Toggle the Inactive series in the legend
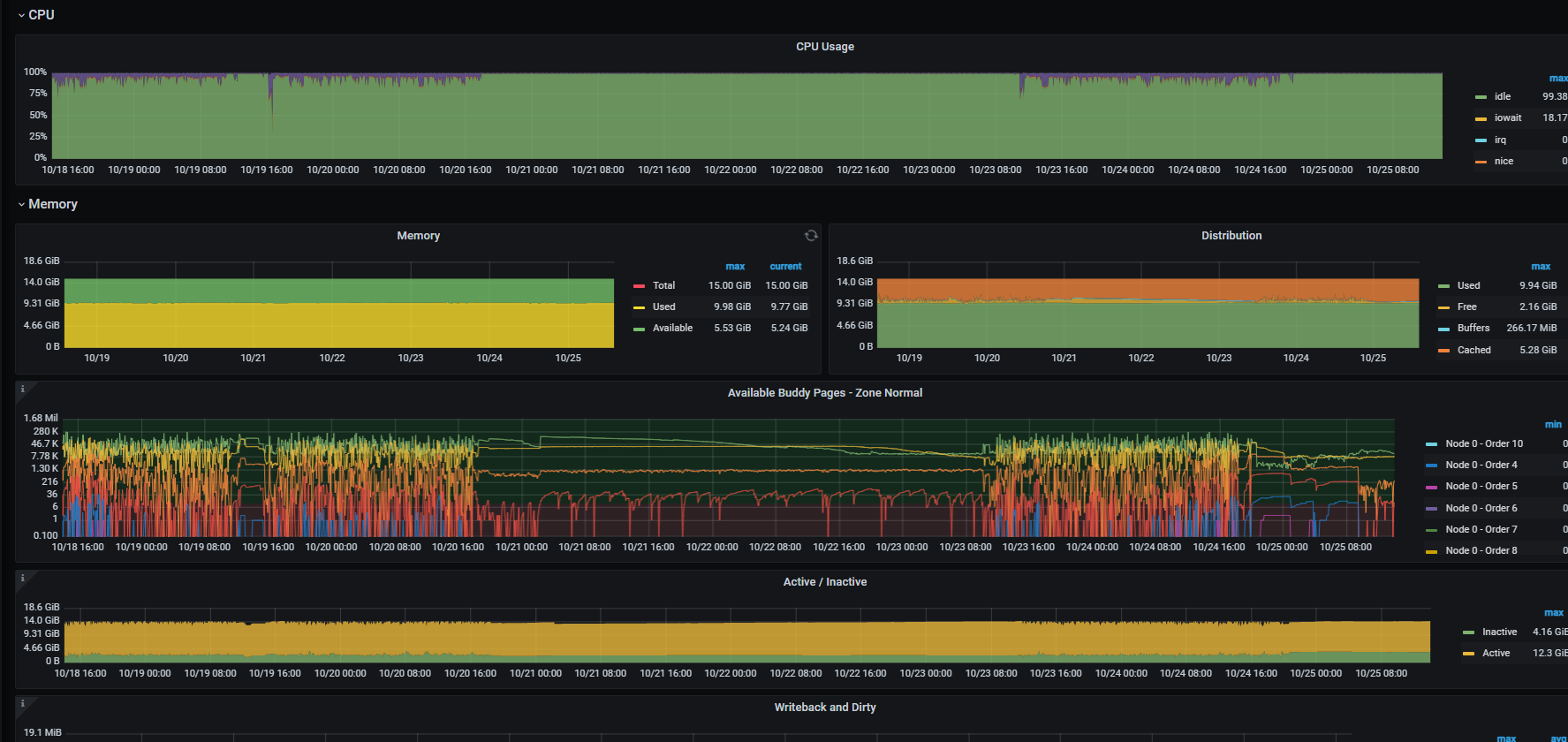 [x=1499, y=632]
